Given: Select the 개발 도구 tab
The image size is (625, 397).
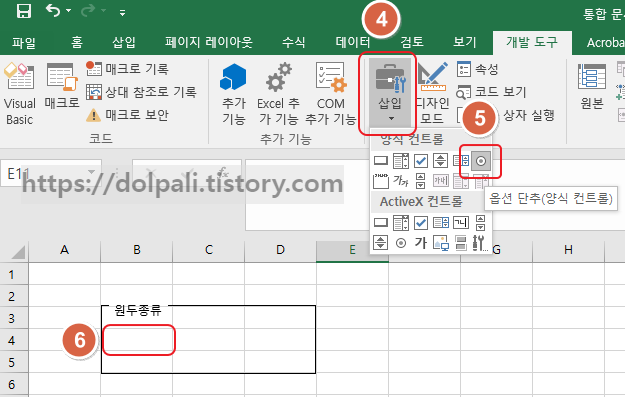Looking at the screenshot, I should pos(532,42).
